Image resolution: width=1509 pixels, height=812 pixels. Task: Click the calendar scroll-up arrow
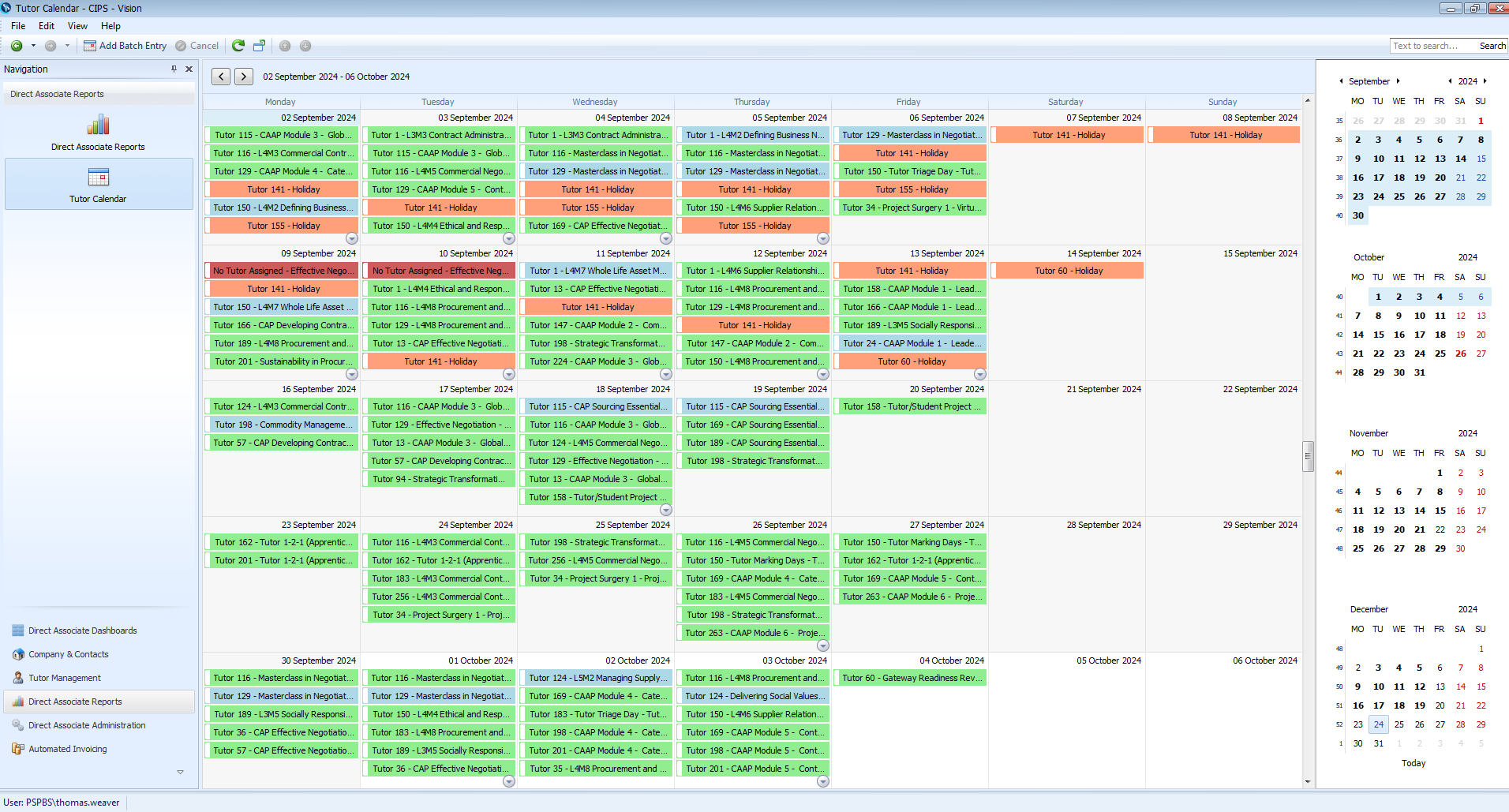point(1308,100)
